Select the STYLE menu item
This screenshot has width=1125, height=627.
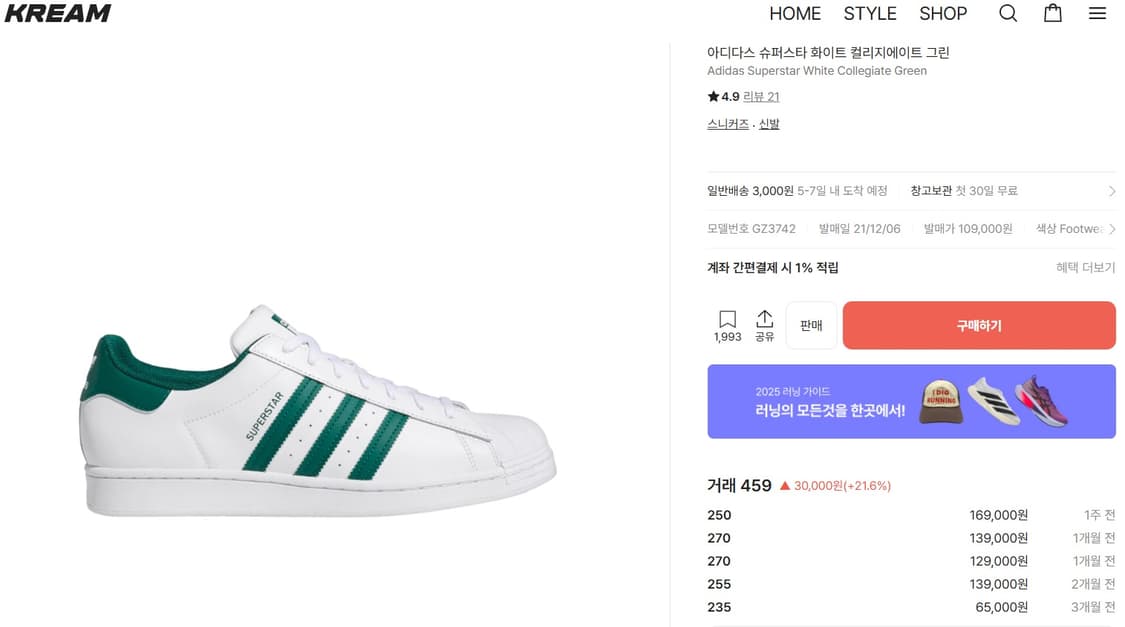point(869,13)
